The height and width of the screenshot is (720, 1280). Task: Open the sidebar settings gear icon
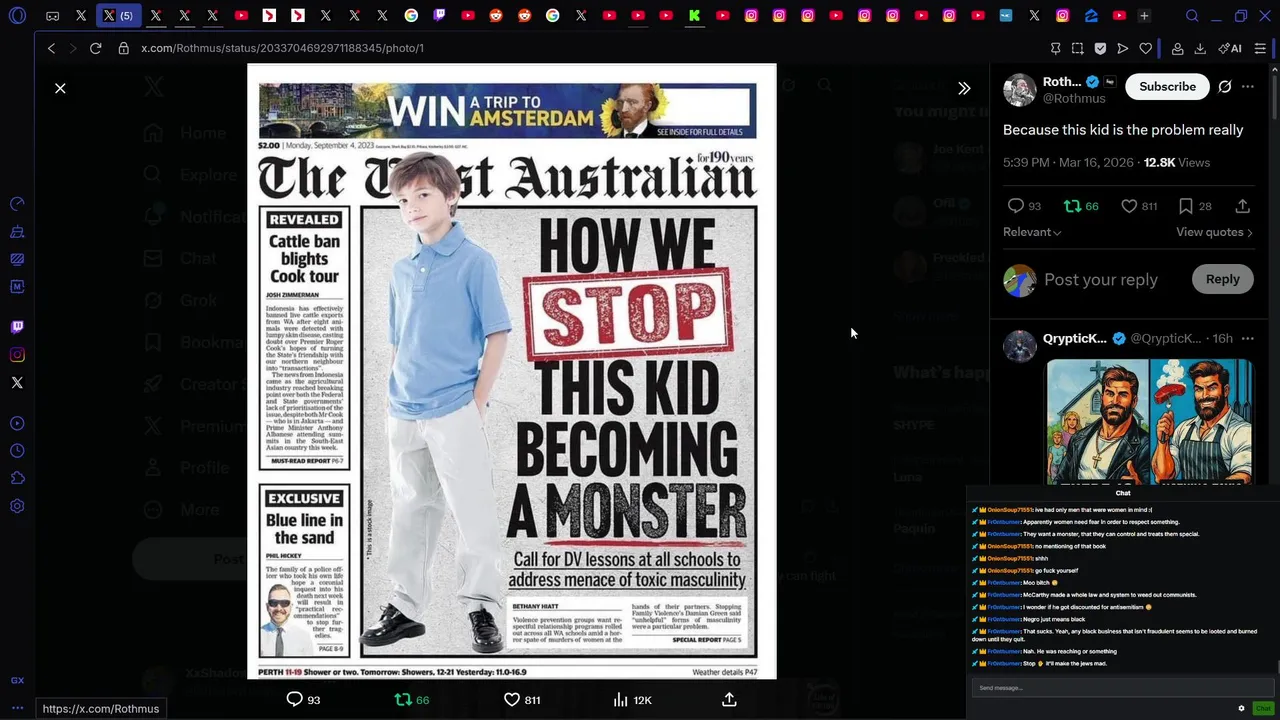17,506
